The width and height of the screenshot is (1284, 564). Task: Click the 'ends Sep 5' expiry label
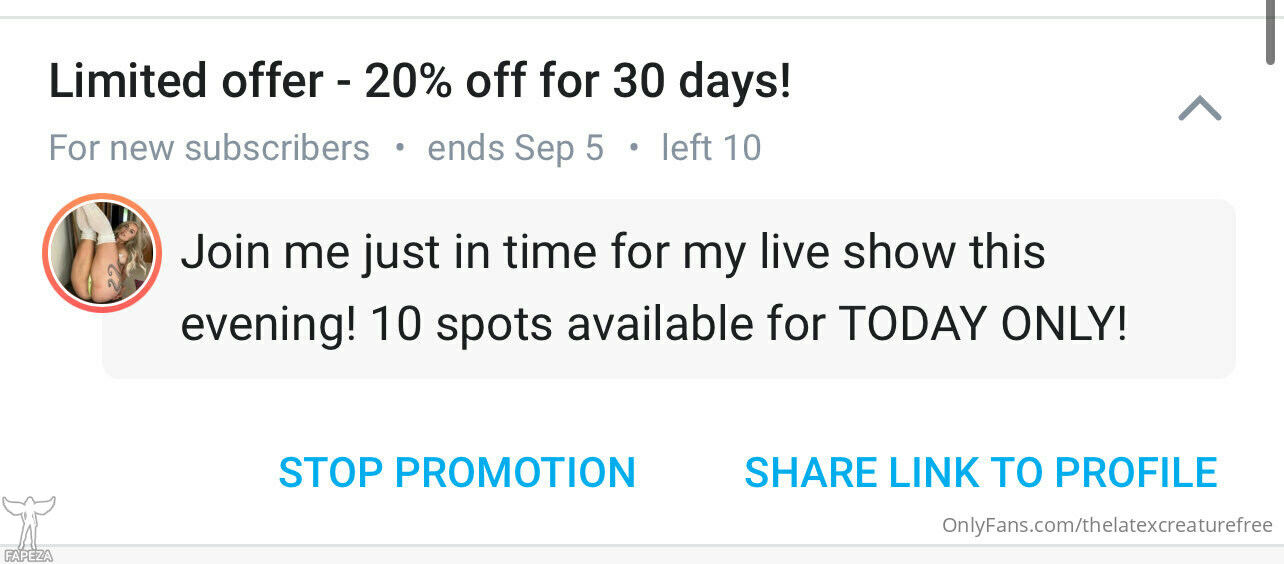(x=516, y=148)
